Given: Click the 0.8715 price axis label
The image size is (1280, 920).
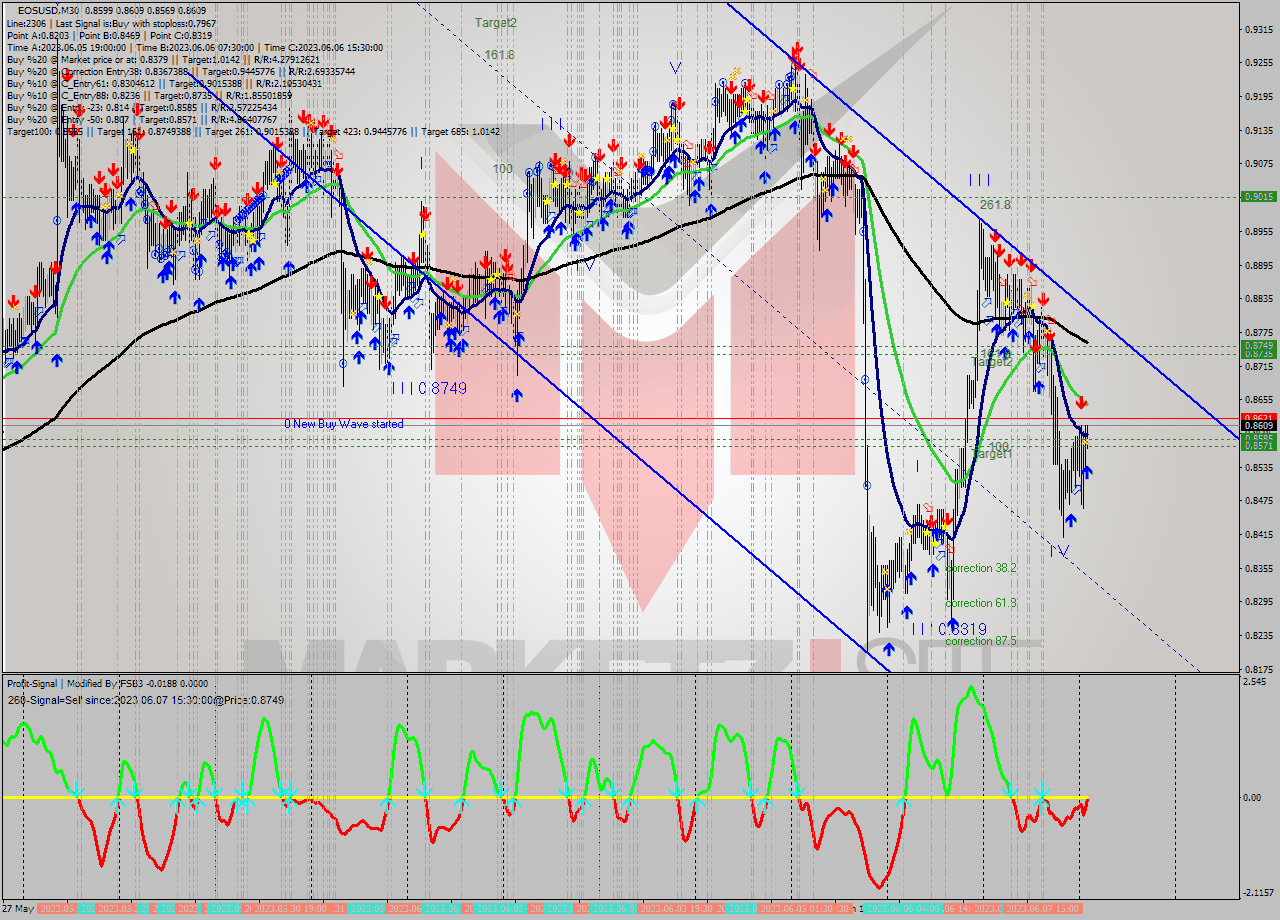Looking at the screenshot, I should click(1258, 367).
